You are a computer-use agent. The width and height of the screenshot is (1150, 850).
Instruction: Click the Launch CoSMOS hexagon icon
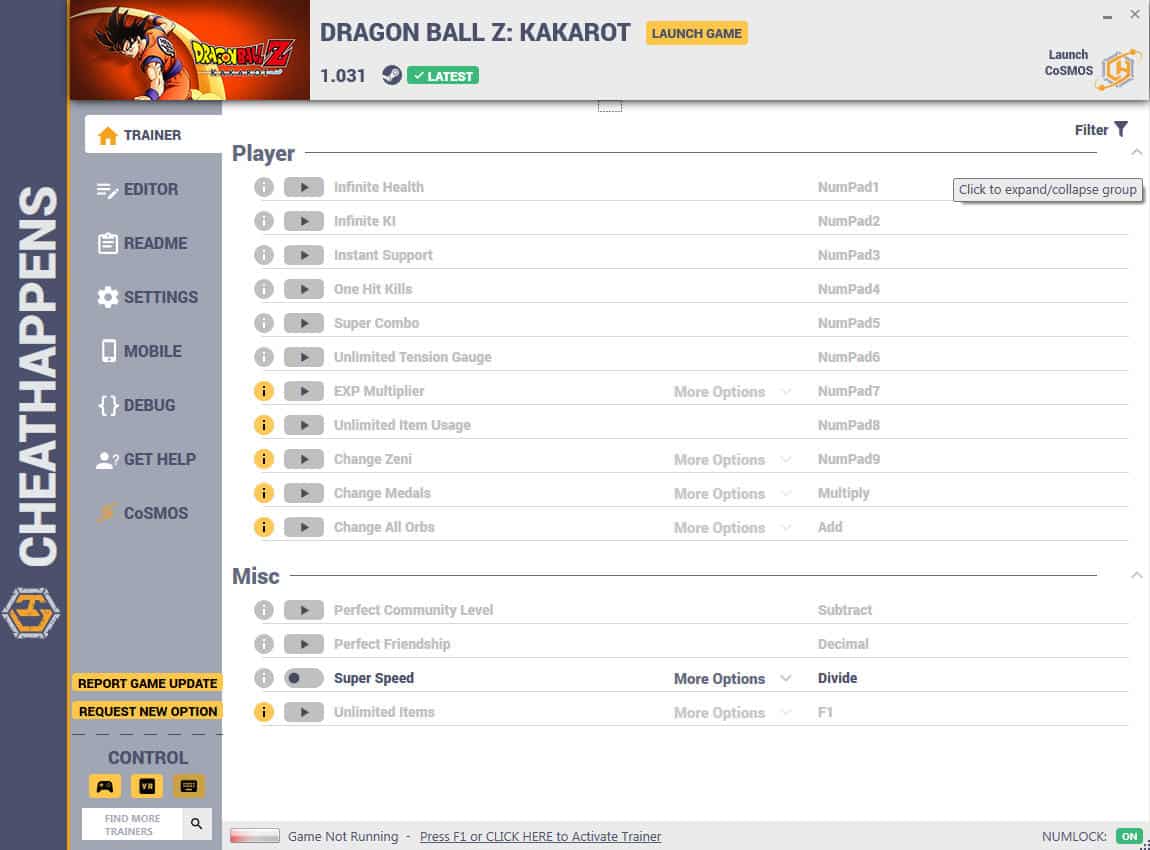coord(1118,68)
